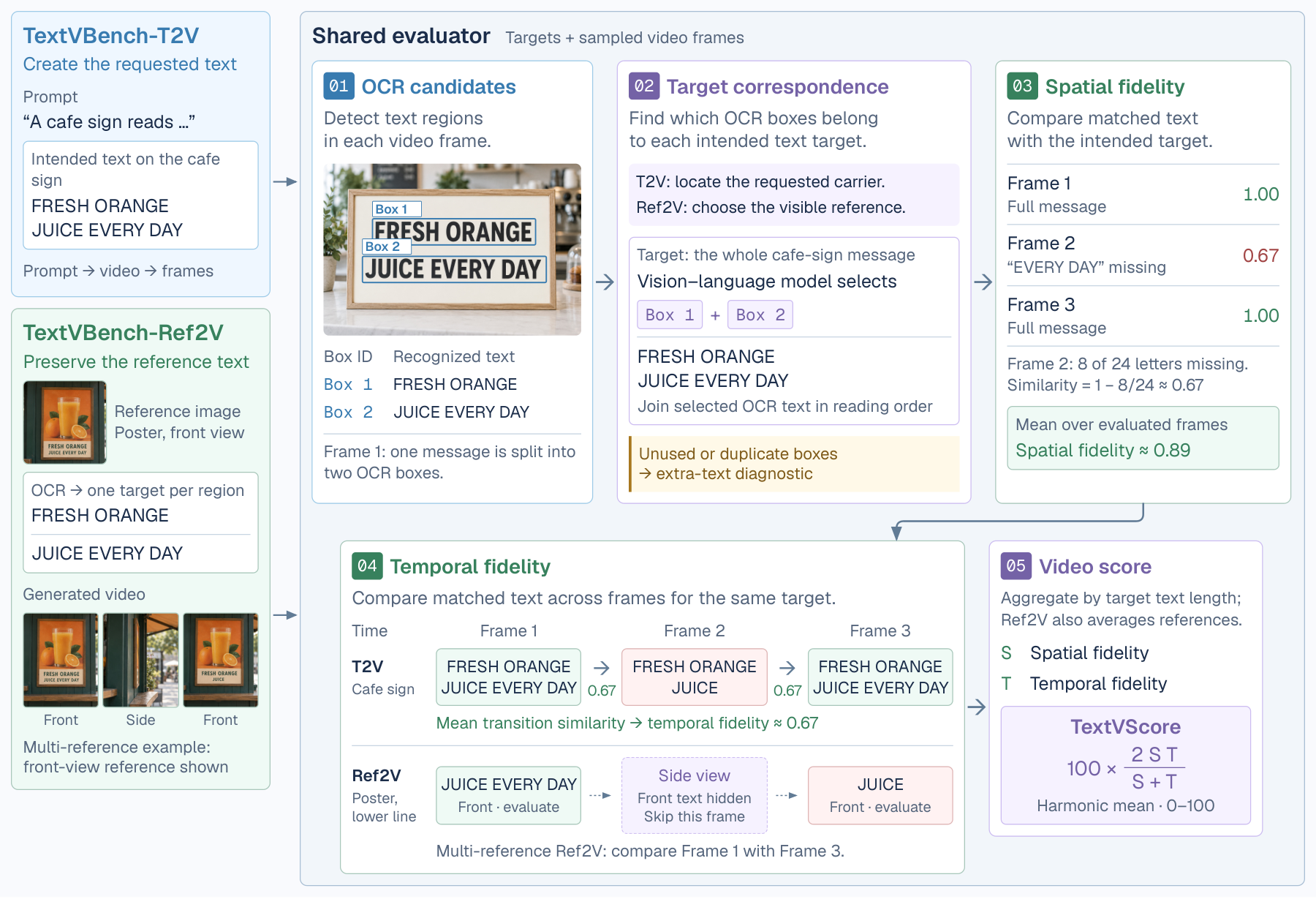Screen dimensions: 1316x899
Task: Select the Frame 2 '“EVERY DAY” missing' row
Action: [x=1143, y=255]
